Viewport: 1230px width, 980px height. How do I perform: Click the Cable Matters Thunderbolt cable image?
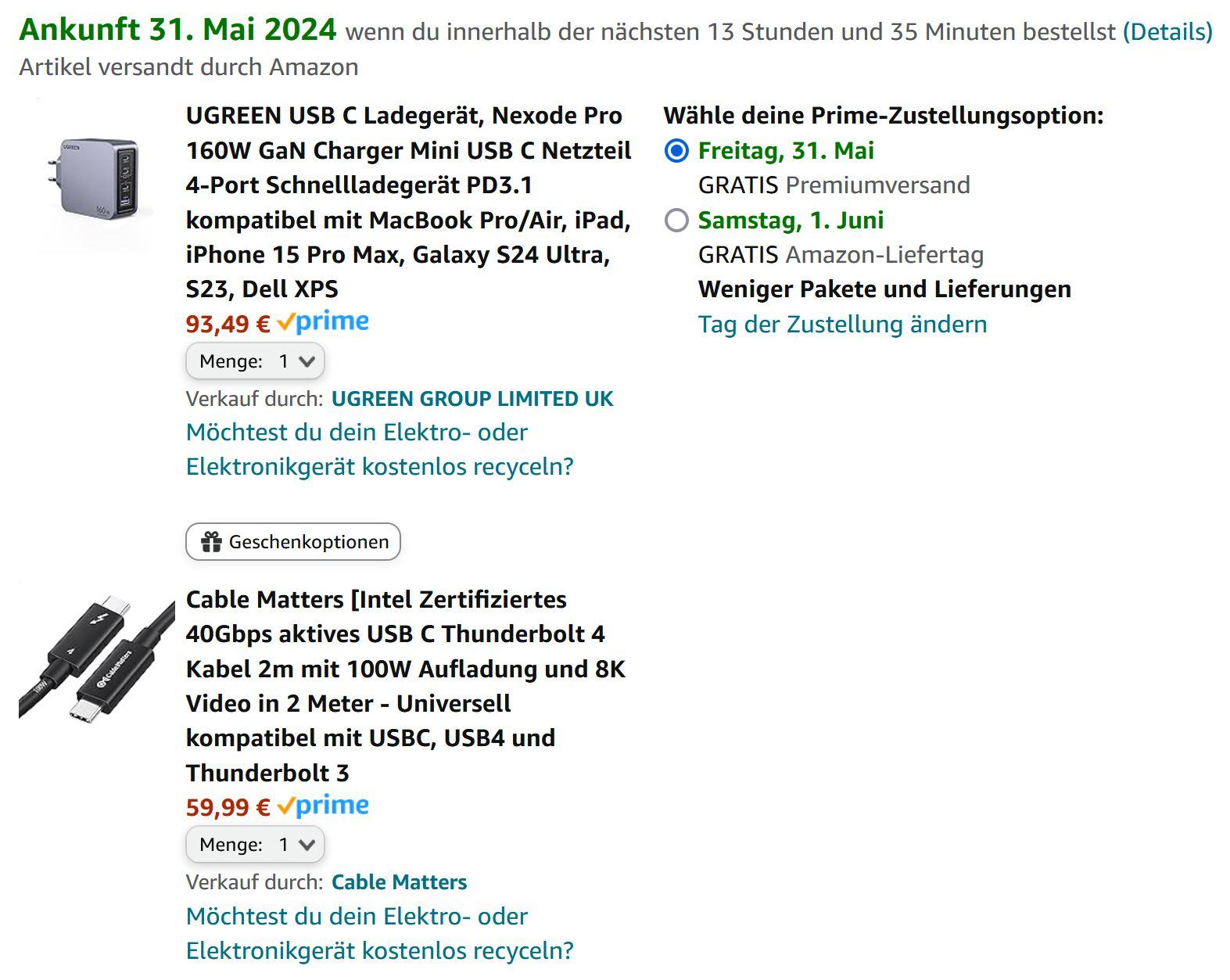point(97,659)
